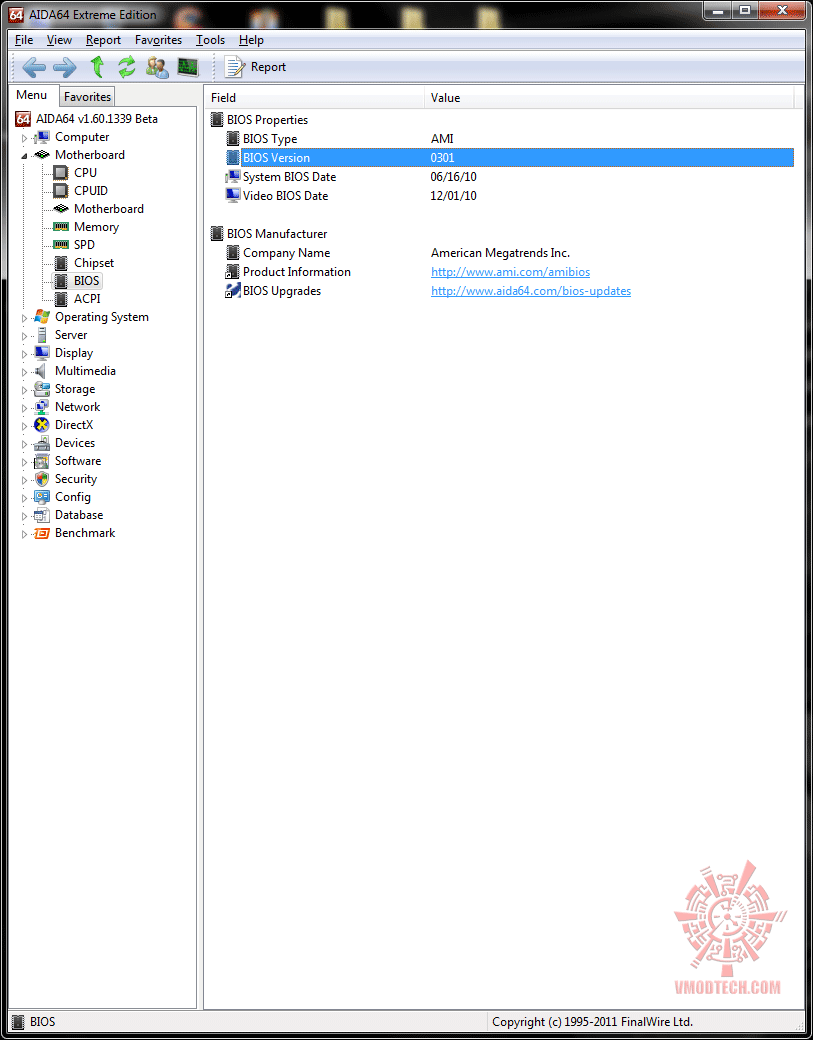Click the Config icon in tree
The height and width of the screenshot is (1040, 813).
click(42, 497)
